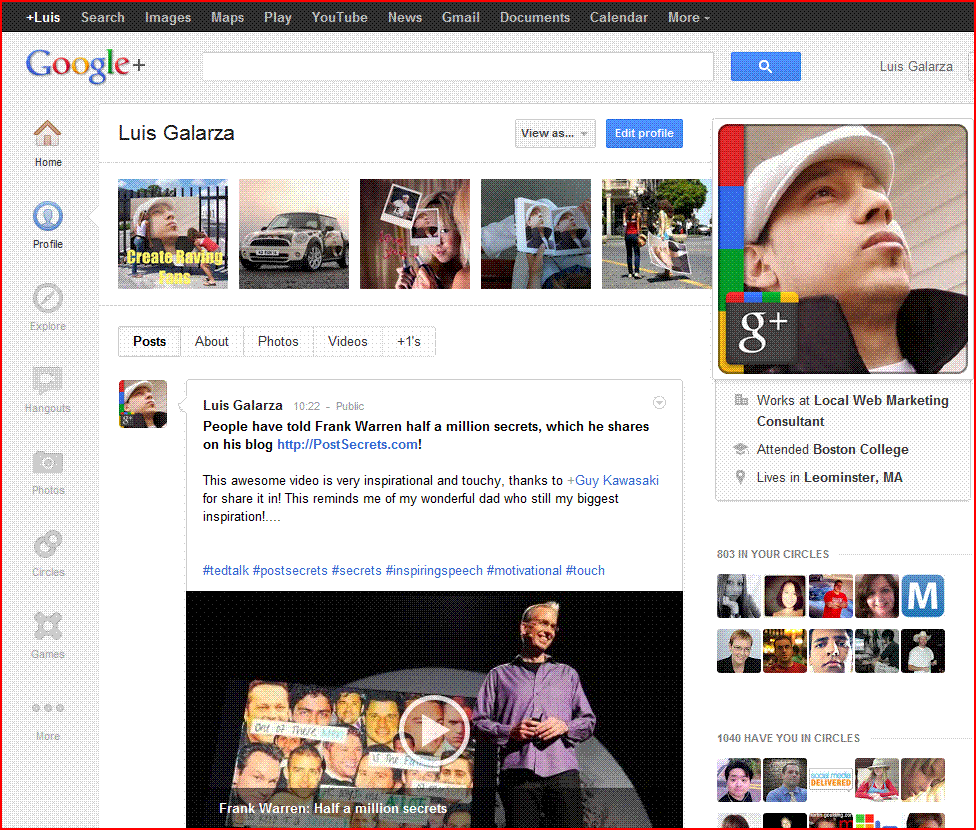This screenshot has width=976, height=830.
Task: Open the +Guy Kawasaki mention link
Action: (612, 481)
